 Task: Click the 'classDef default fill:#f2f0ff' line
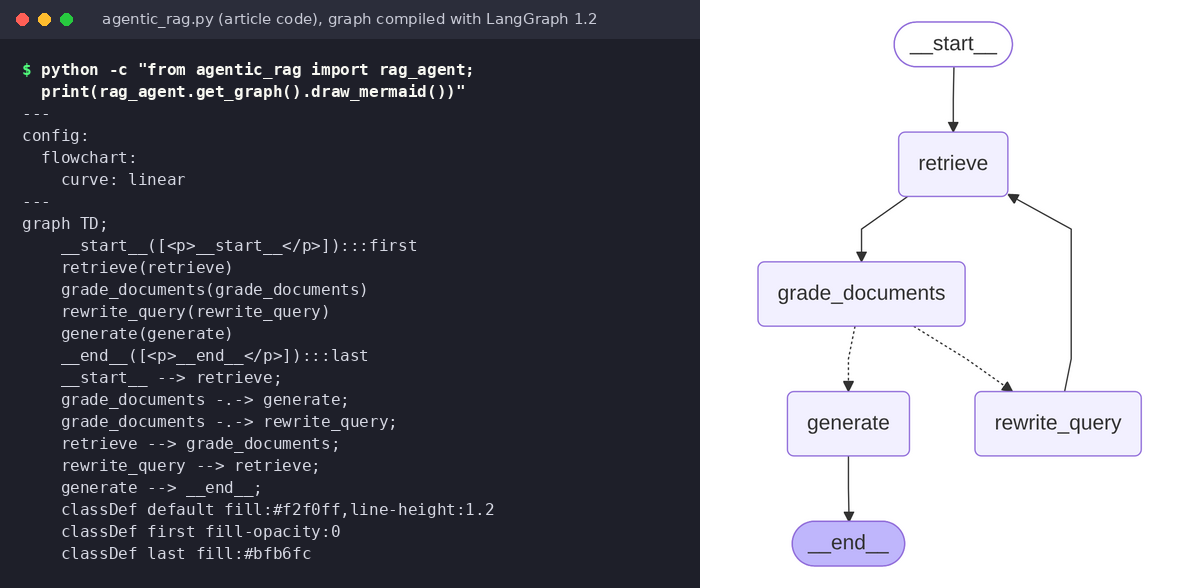(x=278, y=510)
